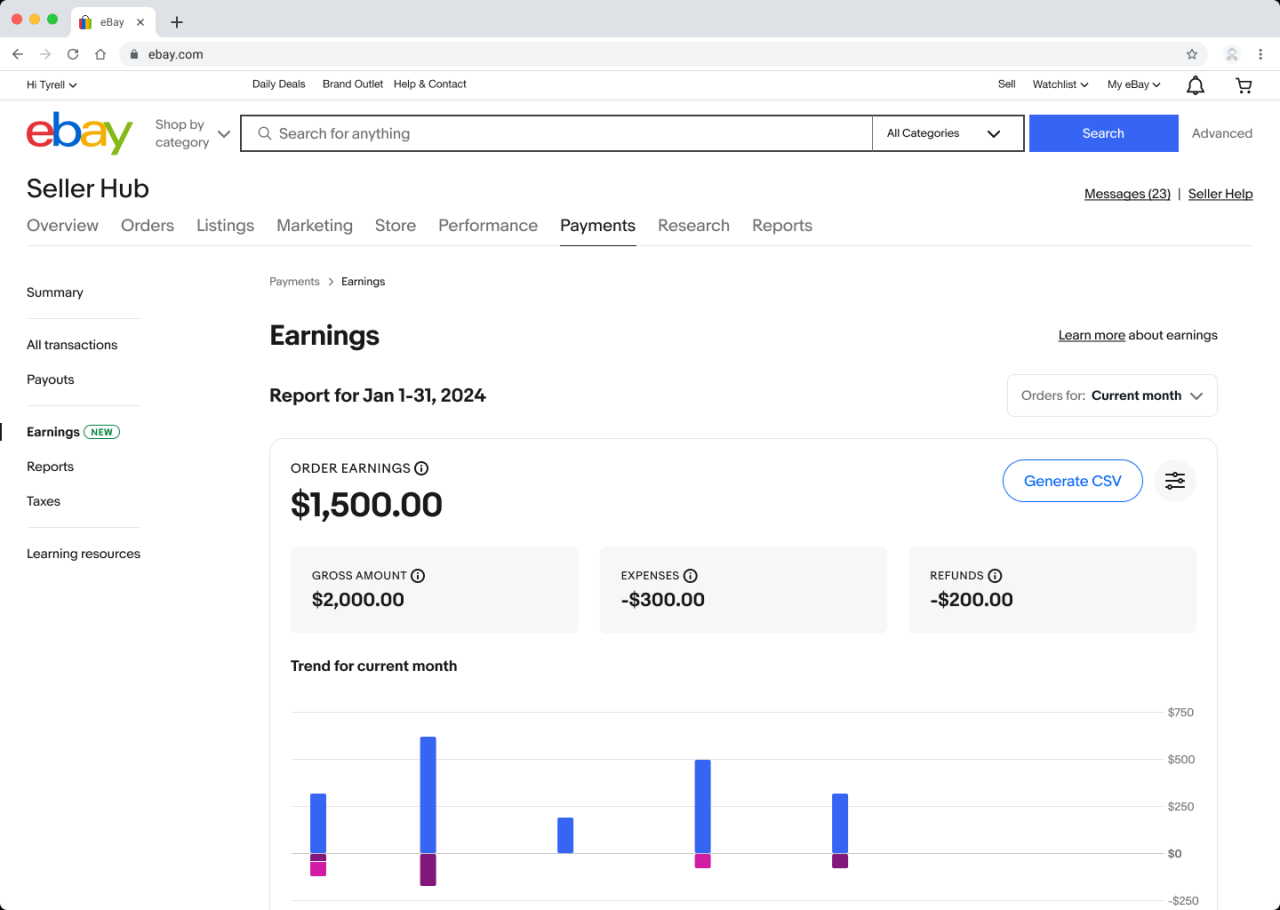Viewport: 1280px width, 910px height.
Task: Click the search magnifier icon
Action: point(264,132)
